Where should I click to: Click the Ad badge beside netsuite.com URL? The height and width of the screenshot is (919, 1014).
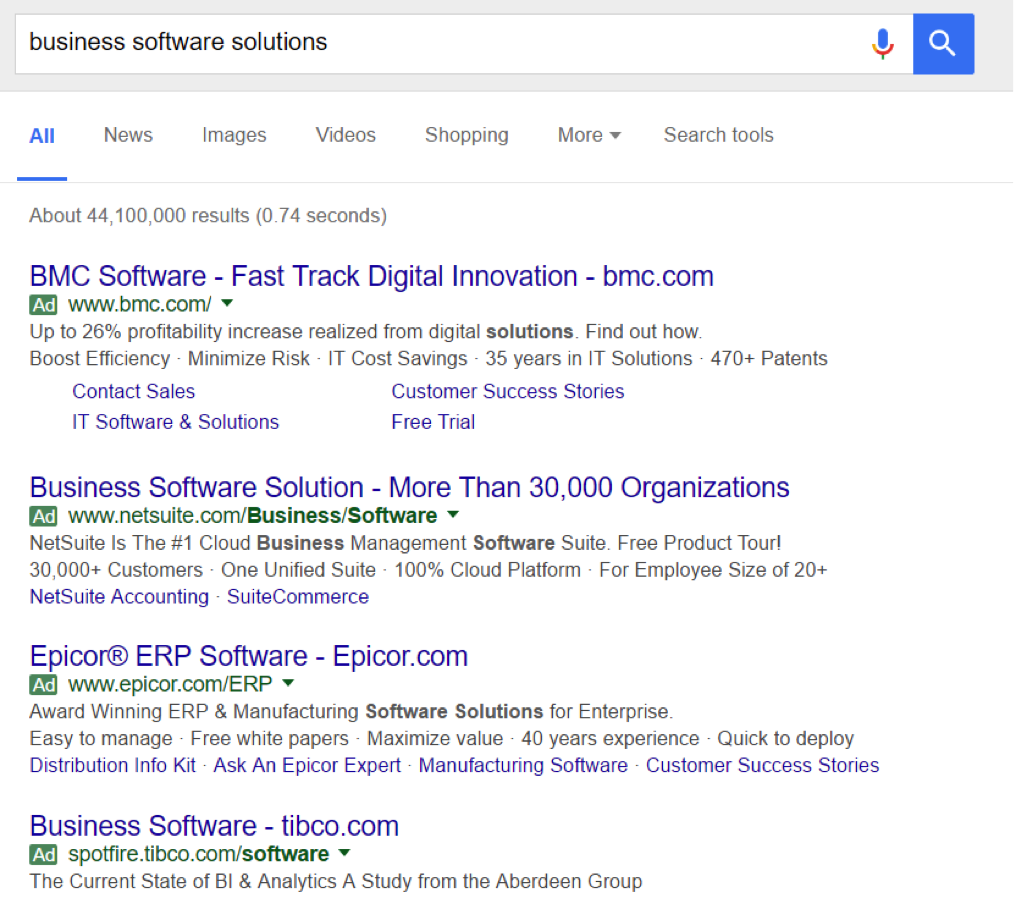[x=43, y=516]
